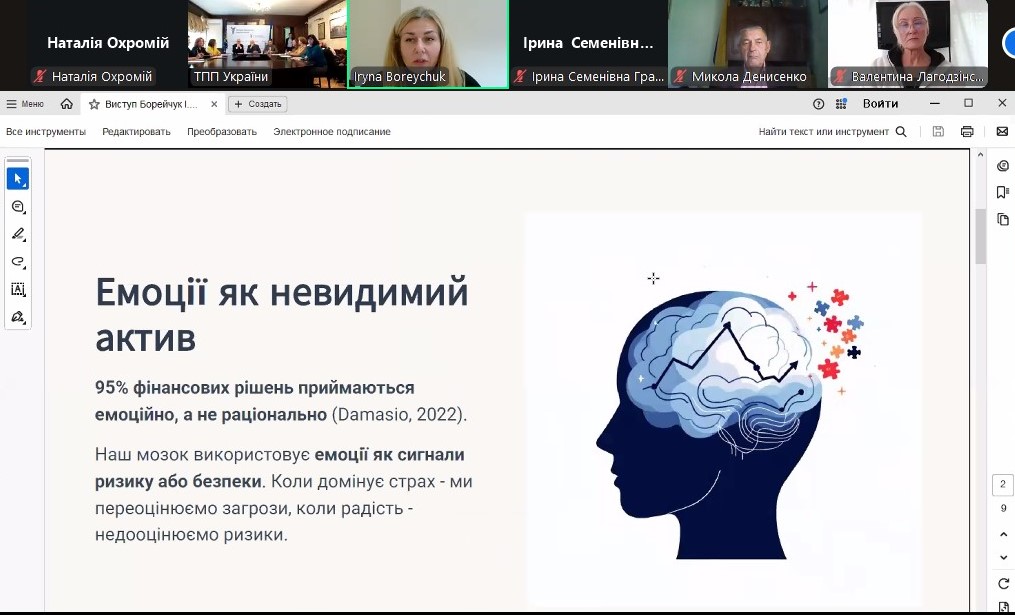Open the Меню hamburger menu
The image size is (1015, 615).
click(25, 104)
